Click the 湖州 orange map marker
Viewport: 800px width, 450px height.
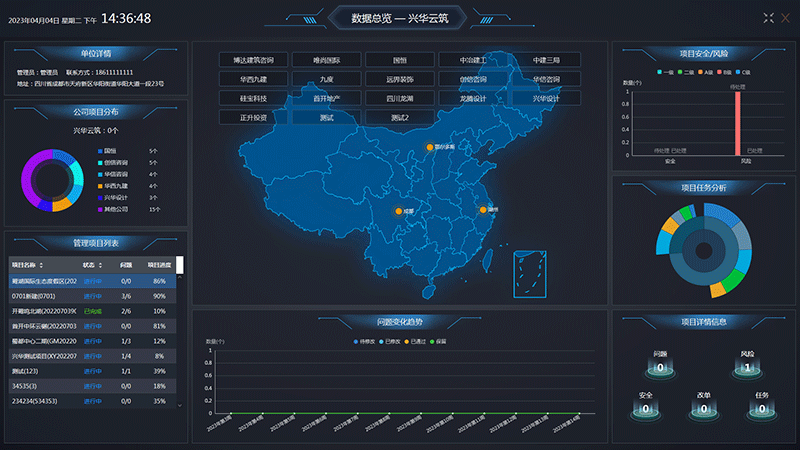[483, 210]
